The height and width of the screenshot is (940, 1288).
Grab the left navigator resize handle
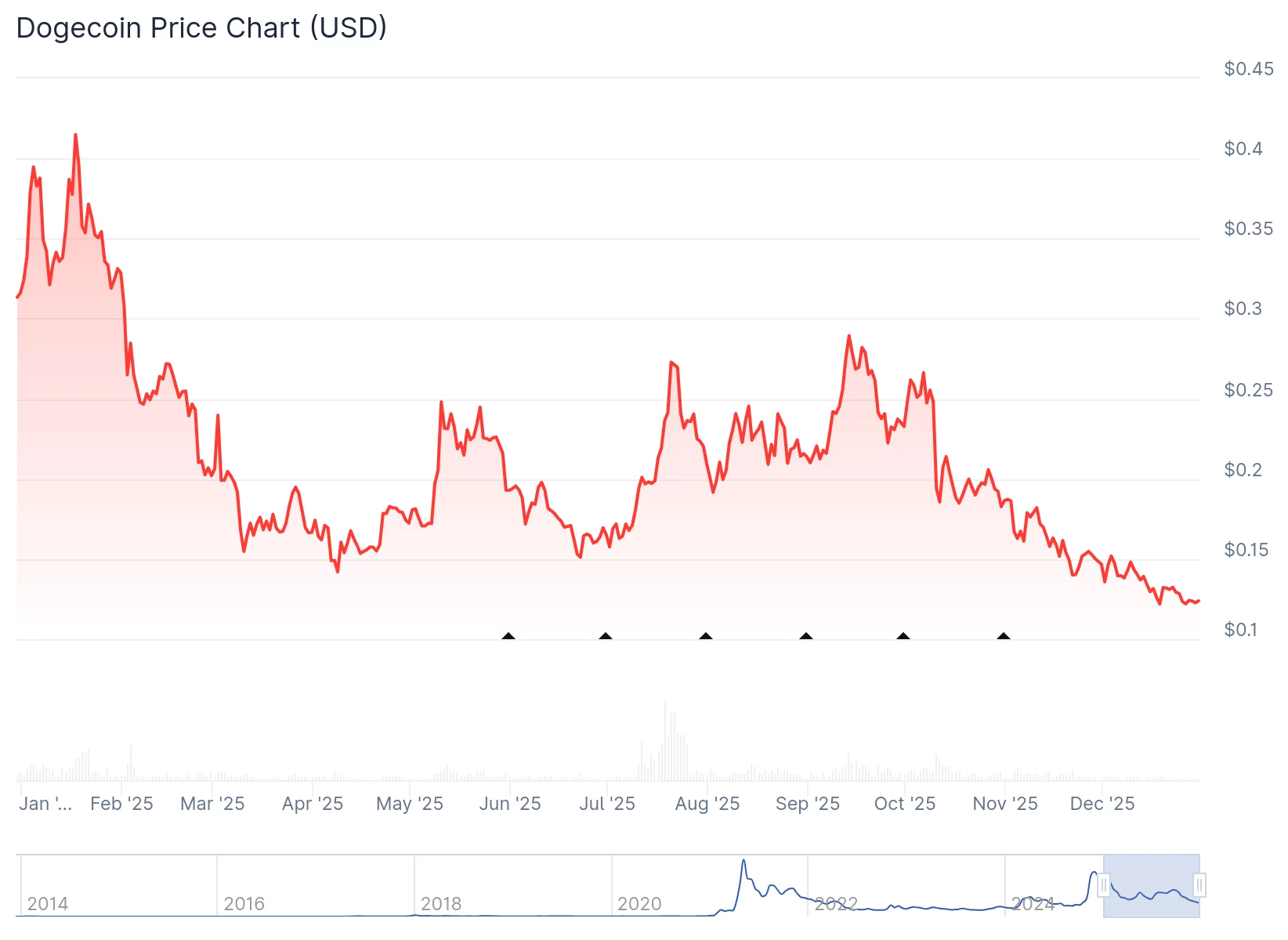click(1104, 886)
